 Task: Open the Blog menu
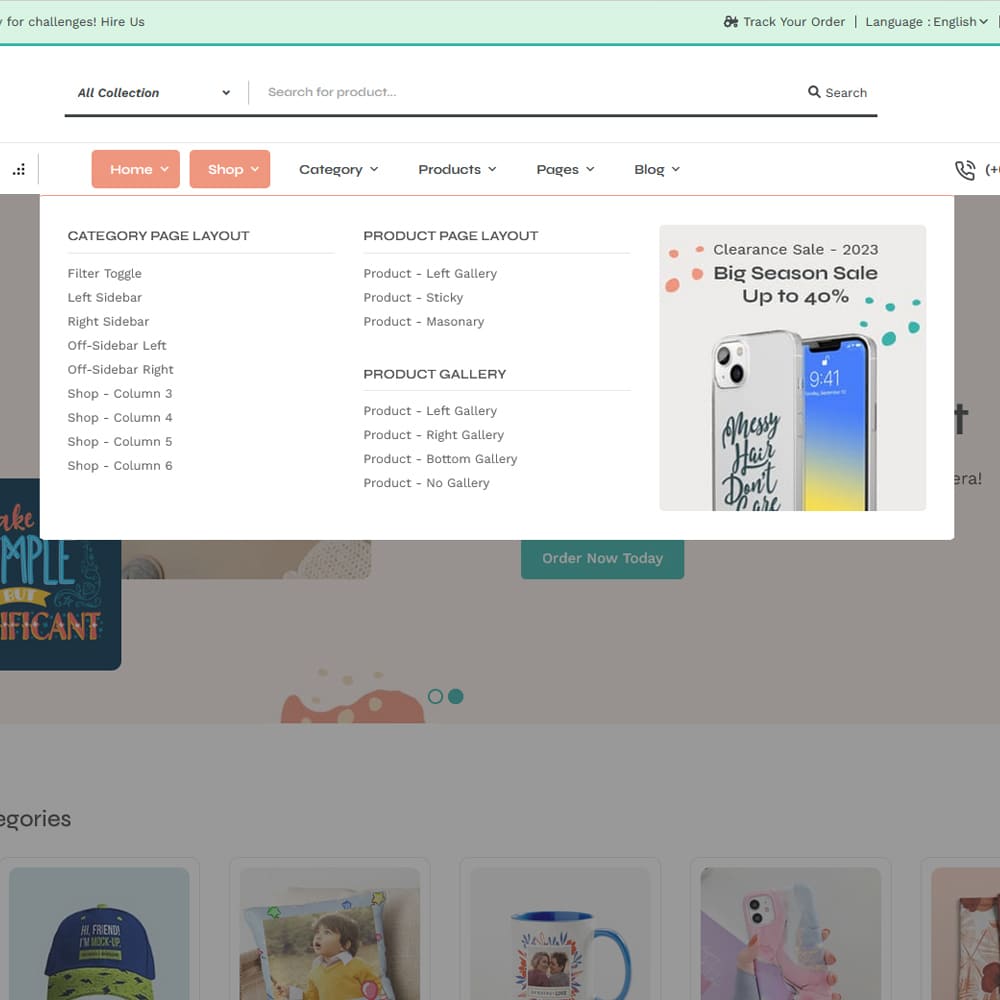pos(656,170)
